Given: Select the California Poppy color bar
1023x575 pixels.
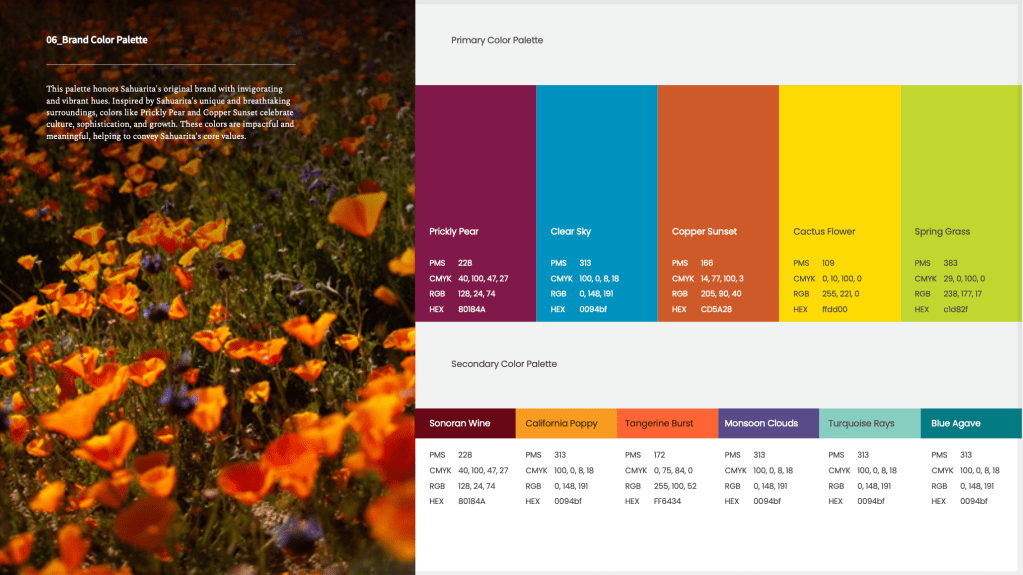Looking at the screenshot, I should pyautogui.click(x=566, y=423).
